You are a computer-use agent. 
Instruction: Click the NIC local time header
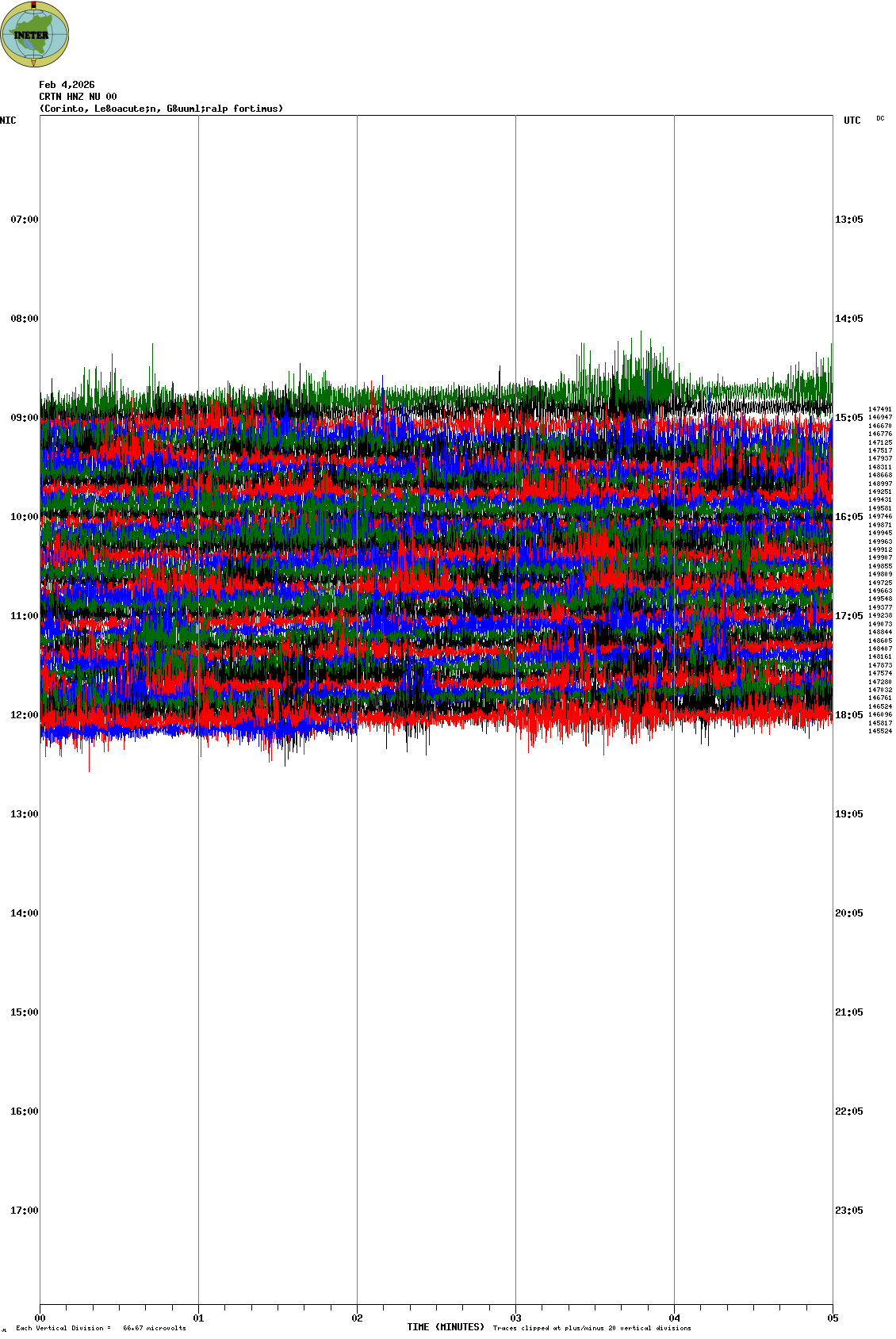(x=8, y=121)
